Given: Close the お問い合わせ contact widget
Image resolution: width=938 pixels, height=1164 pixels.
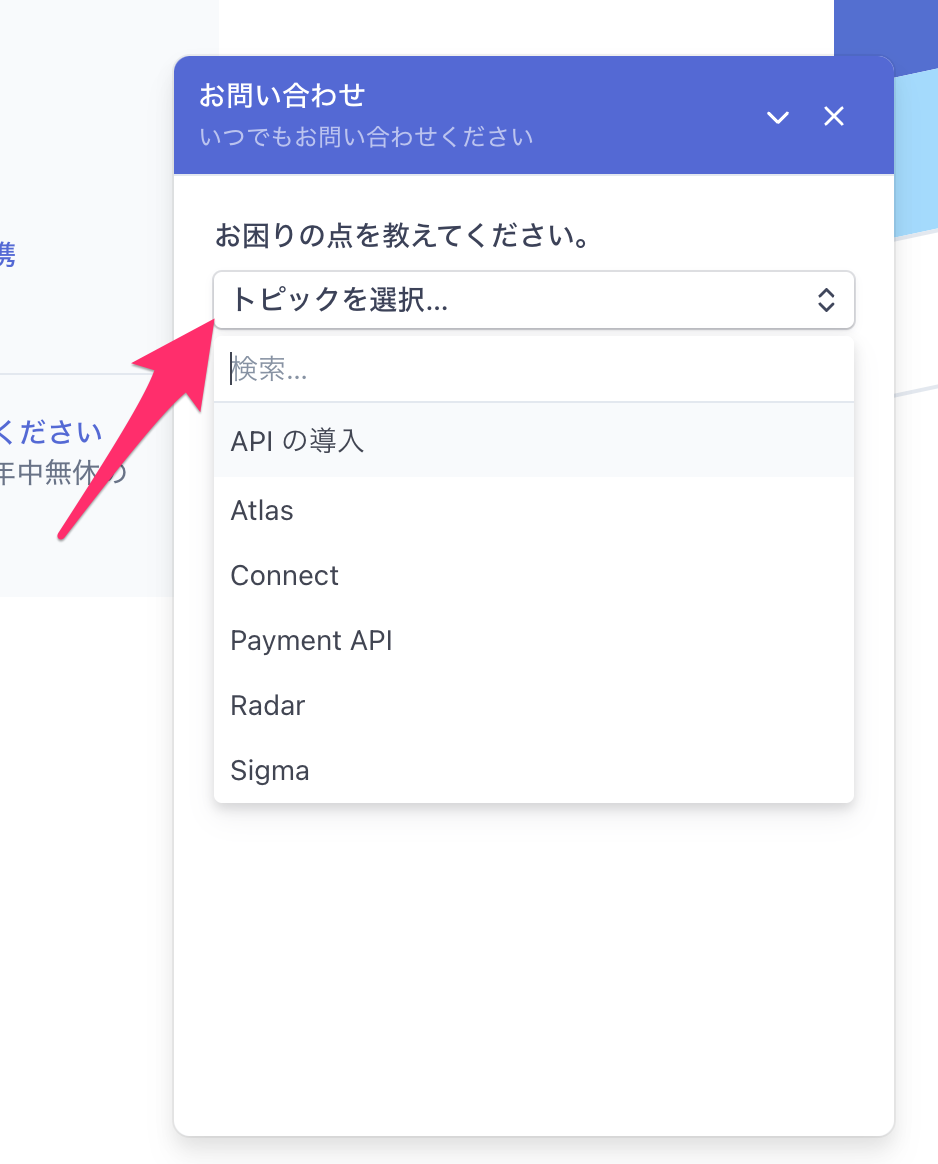Looking at the screenshot, I should 833,116.
